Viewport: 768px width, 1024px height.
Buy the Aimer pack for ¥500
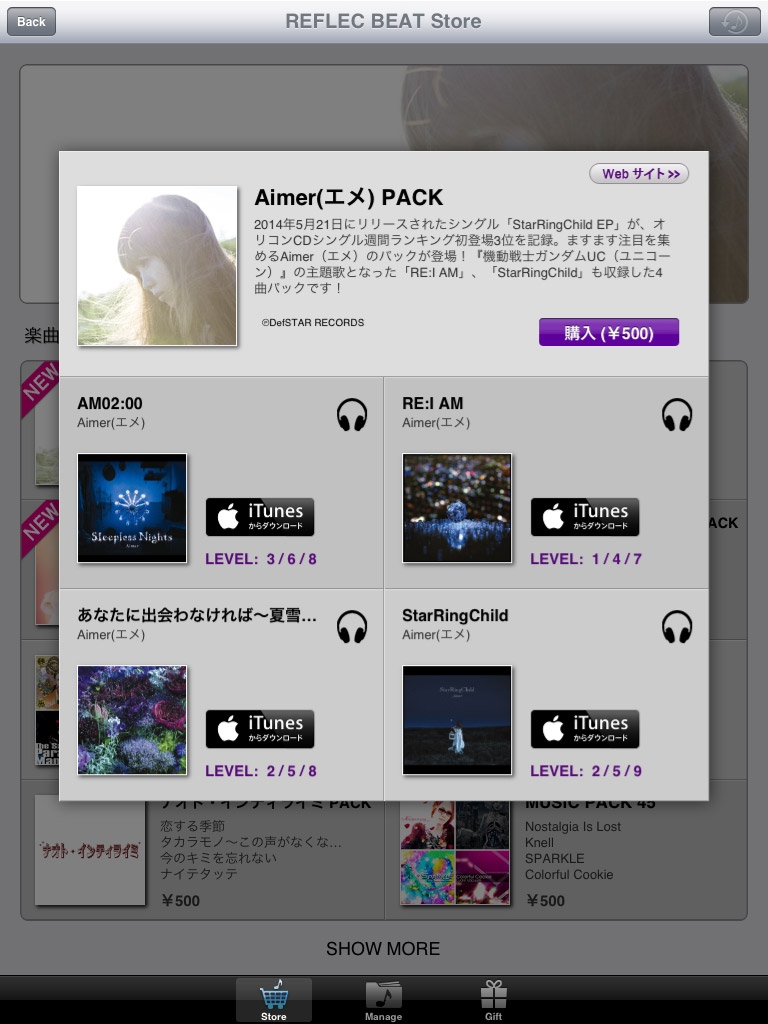pos(609,332)
